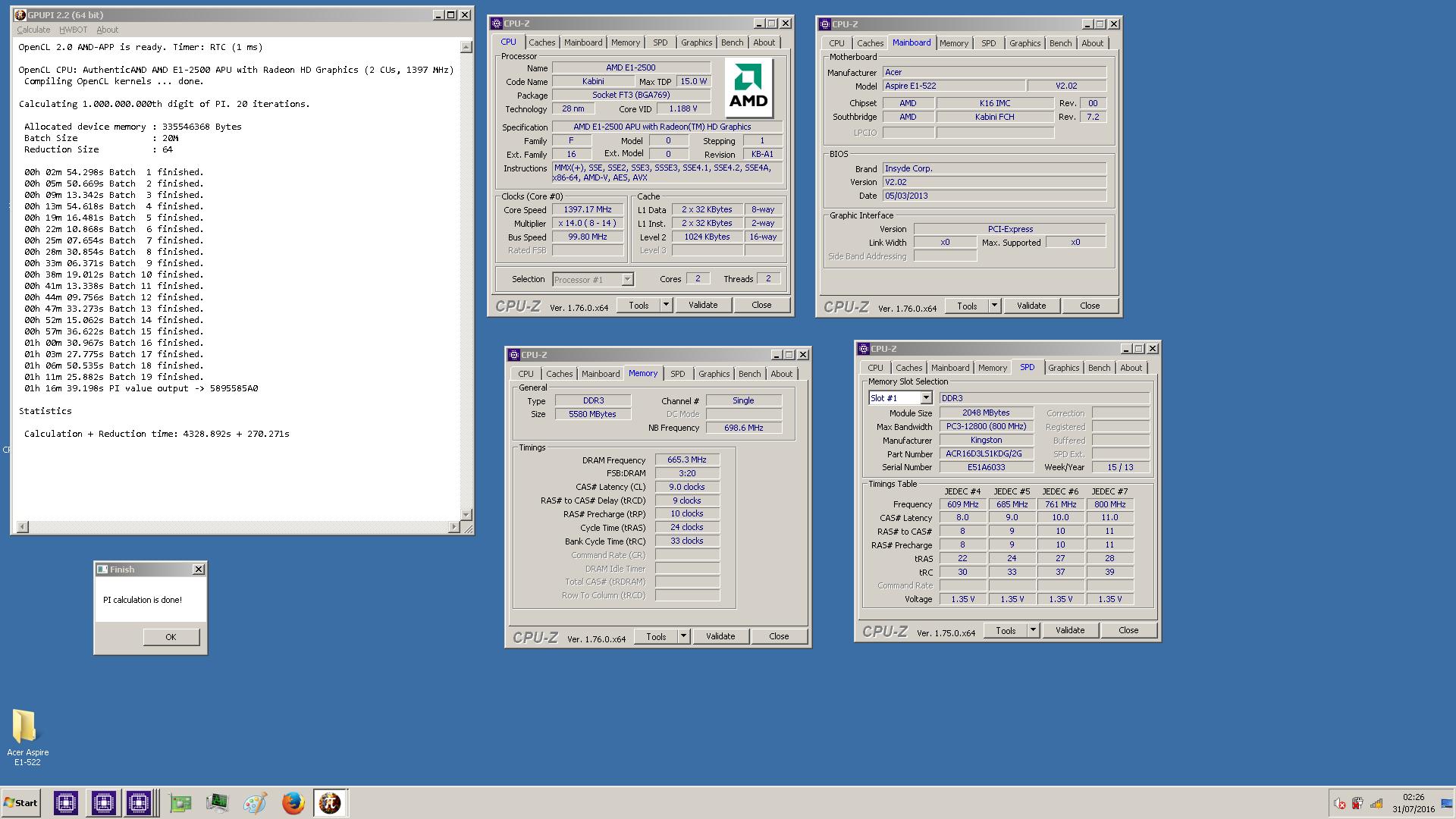1456x819 pixels.
Task: Click Validate in CPU tab window
Action: point(703,305)
